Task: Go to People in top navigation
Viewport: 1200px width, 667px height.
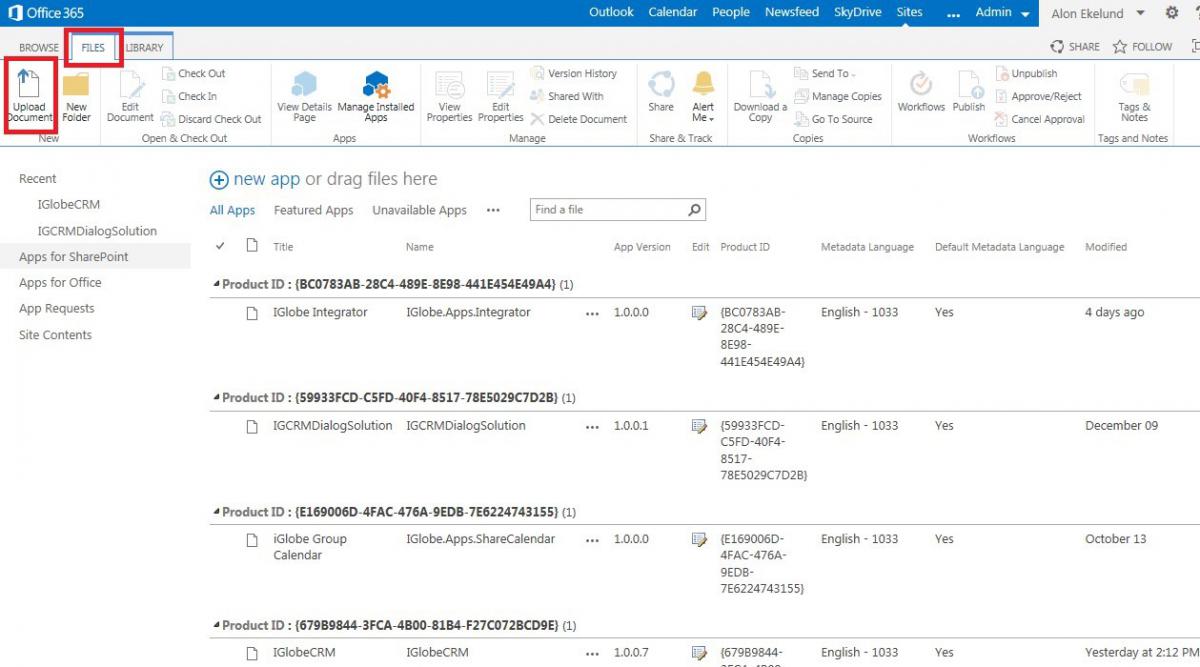Action: 731,12
